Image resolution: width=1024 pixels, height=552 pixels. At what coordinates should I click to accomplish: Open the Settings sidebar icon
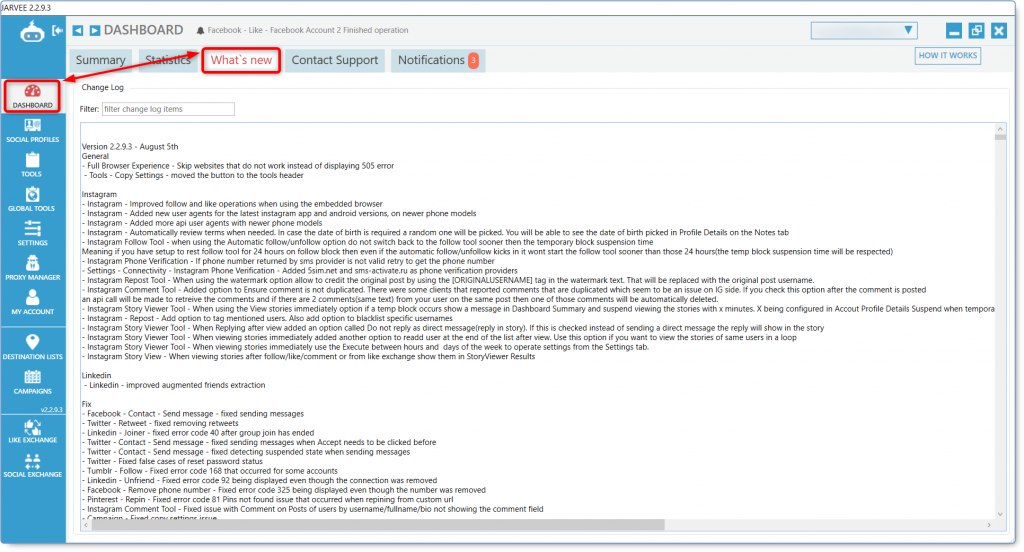pos(32,234)
